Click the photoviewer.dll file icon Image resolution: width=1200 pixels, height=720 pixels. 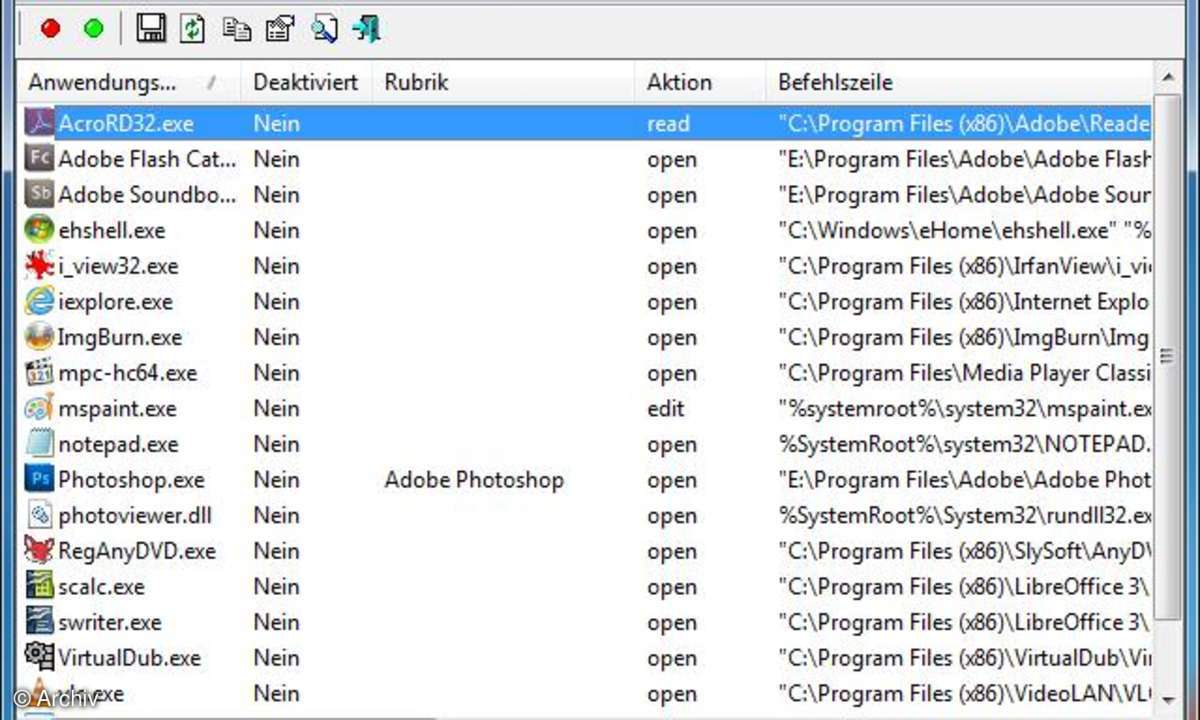point(39,515)
